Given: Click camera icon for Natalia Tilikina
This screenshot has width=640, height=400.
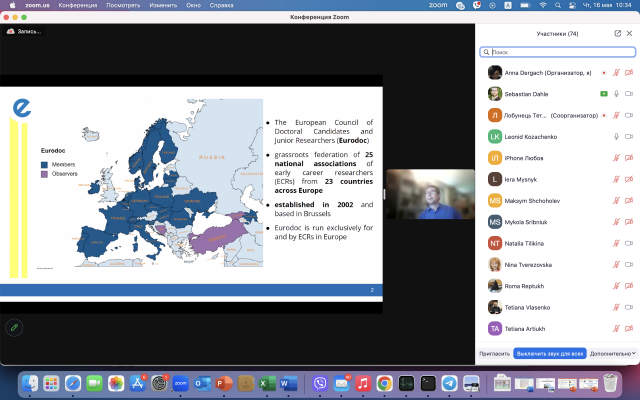Looking at the screenshot, I should pos(629,243).
